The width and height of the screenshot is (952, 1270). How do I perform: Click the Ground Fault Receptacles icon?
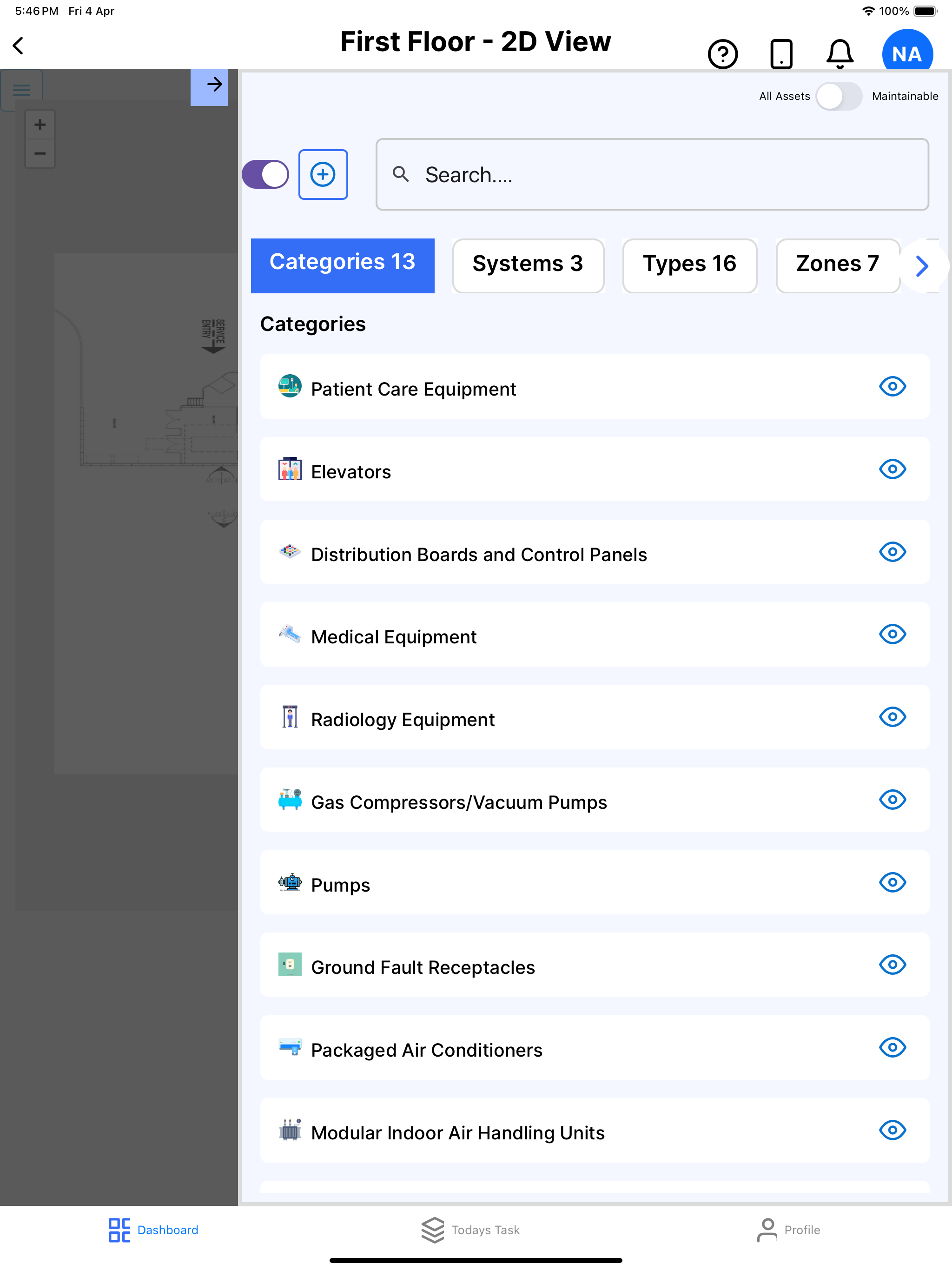(x=290, y=965)
